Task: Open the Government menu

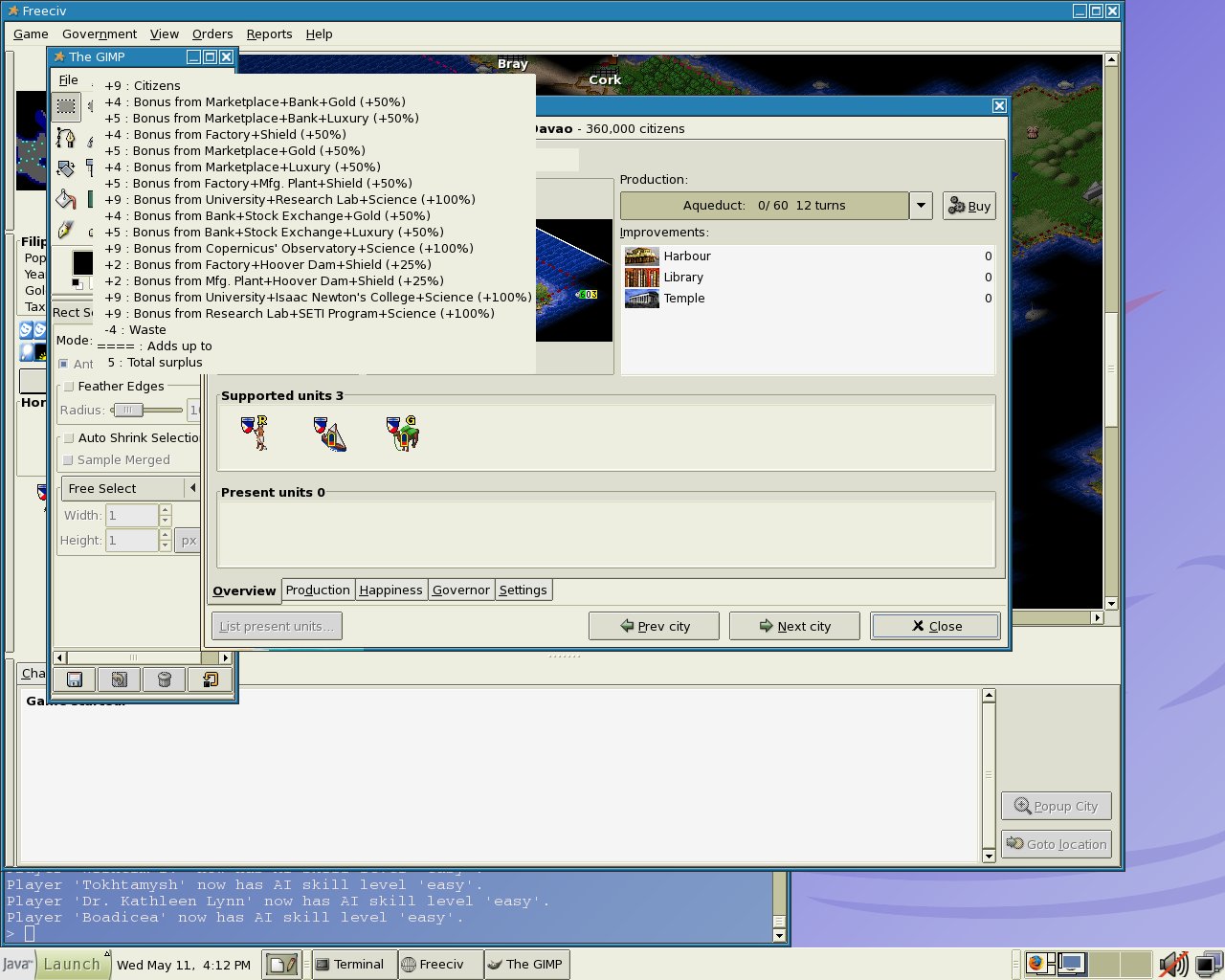Action: point(100,33)
